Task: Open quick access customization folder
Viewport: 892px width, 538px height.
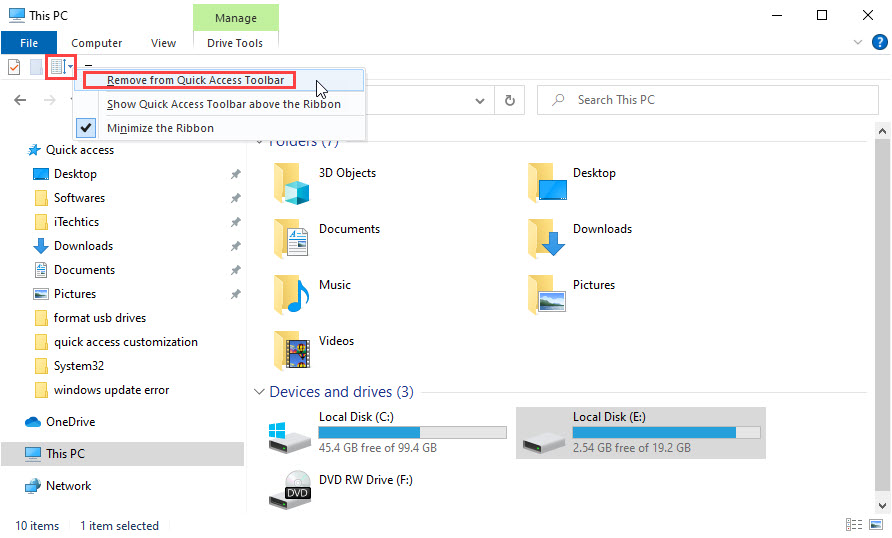Action: [125, 342]
